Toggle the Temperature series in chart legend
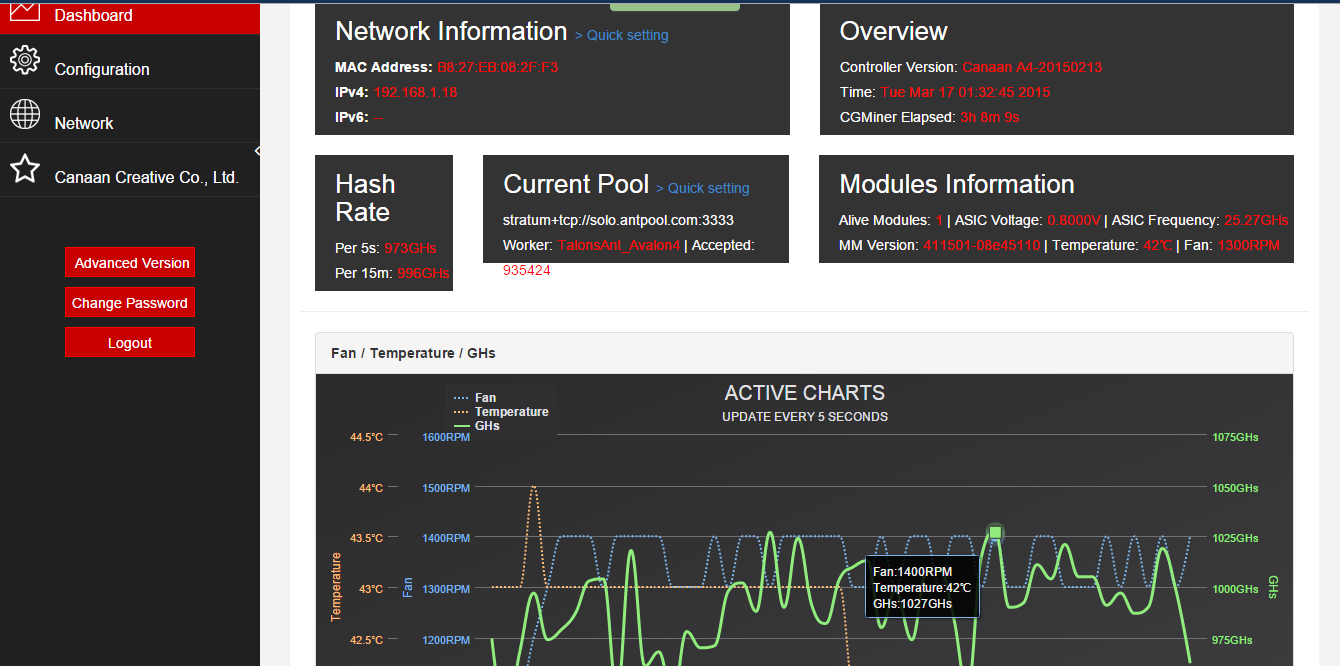This screenshot has height=666, width=1340. [x=511, y=412]
